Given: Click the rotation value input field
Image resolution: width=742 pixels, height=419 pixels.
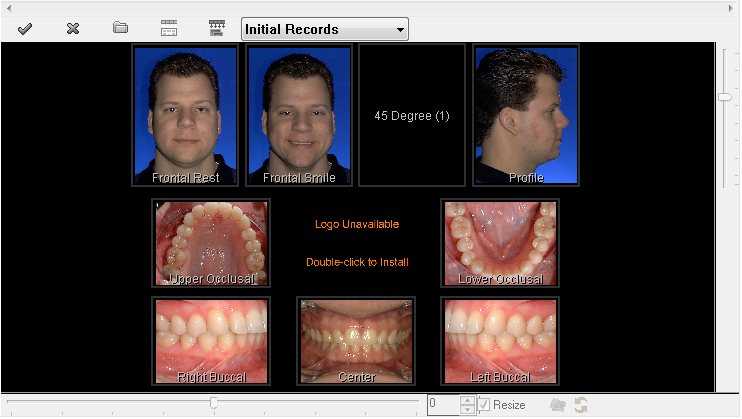Looking at the screenshot, I should click(x=443, y=405).
